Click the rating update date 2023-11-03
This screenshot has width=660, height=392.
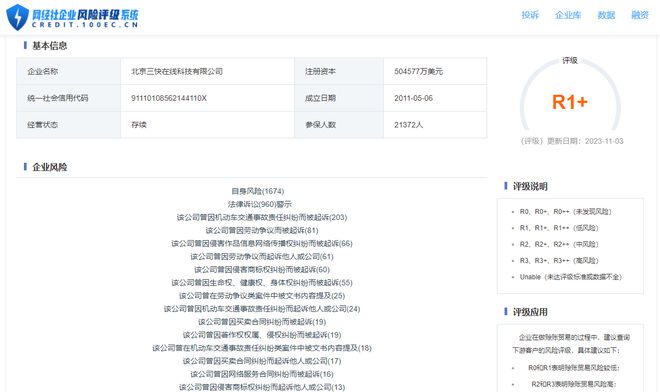tap(604, 141)
